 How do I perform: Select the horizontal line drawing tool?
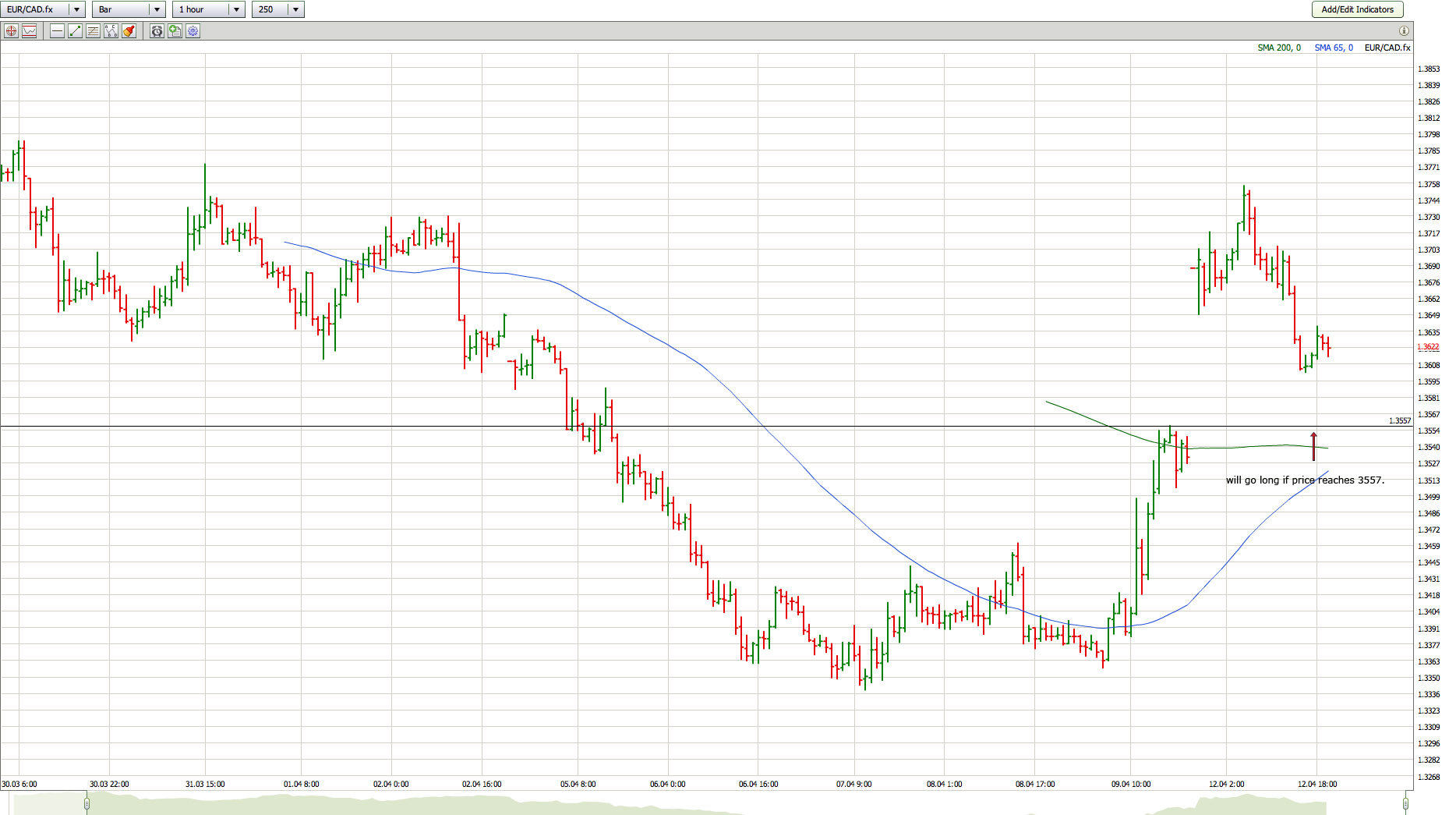point(57,31)
